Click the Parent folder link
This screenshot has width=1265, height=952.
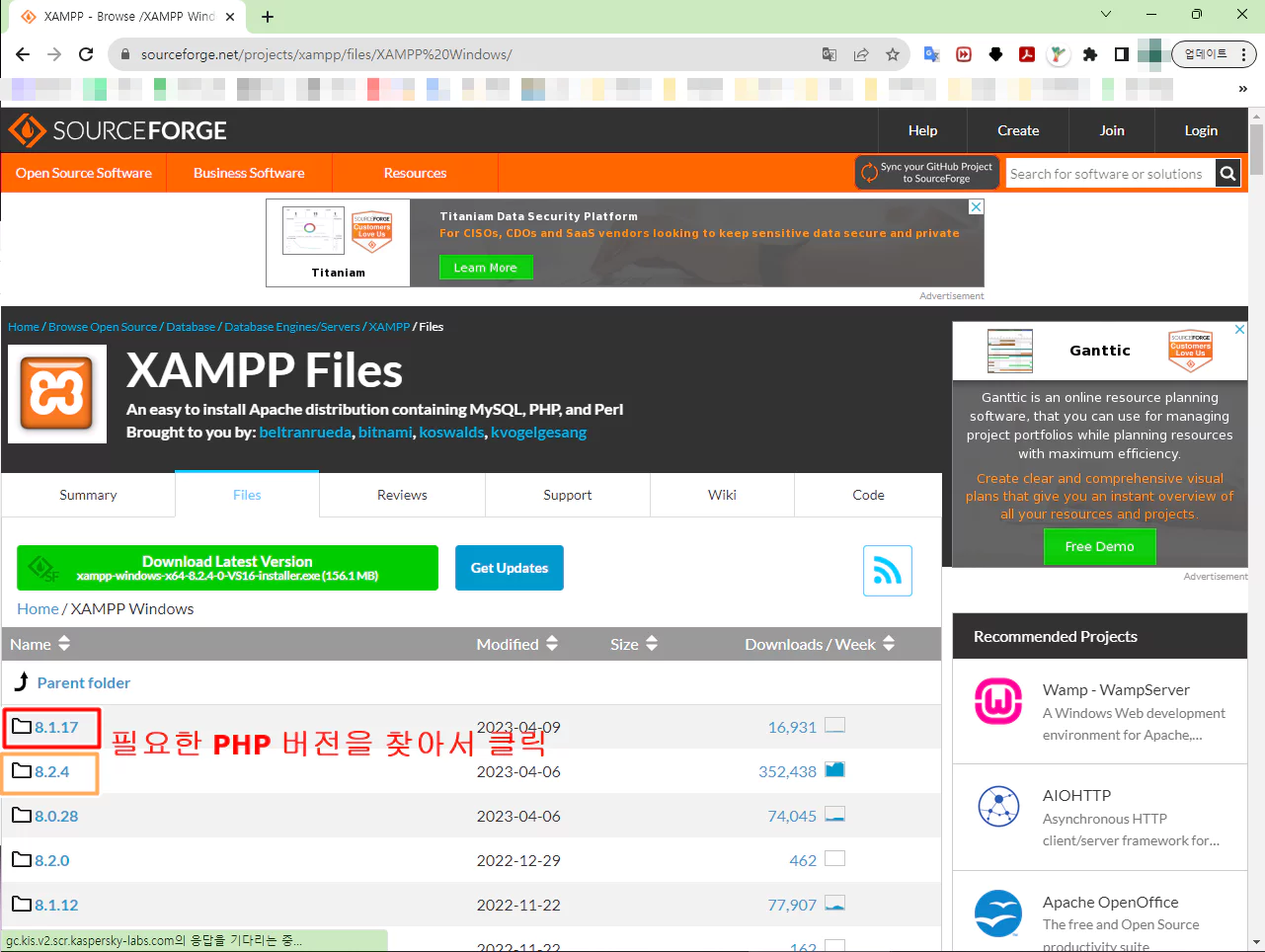[x=84, y=682]
